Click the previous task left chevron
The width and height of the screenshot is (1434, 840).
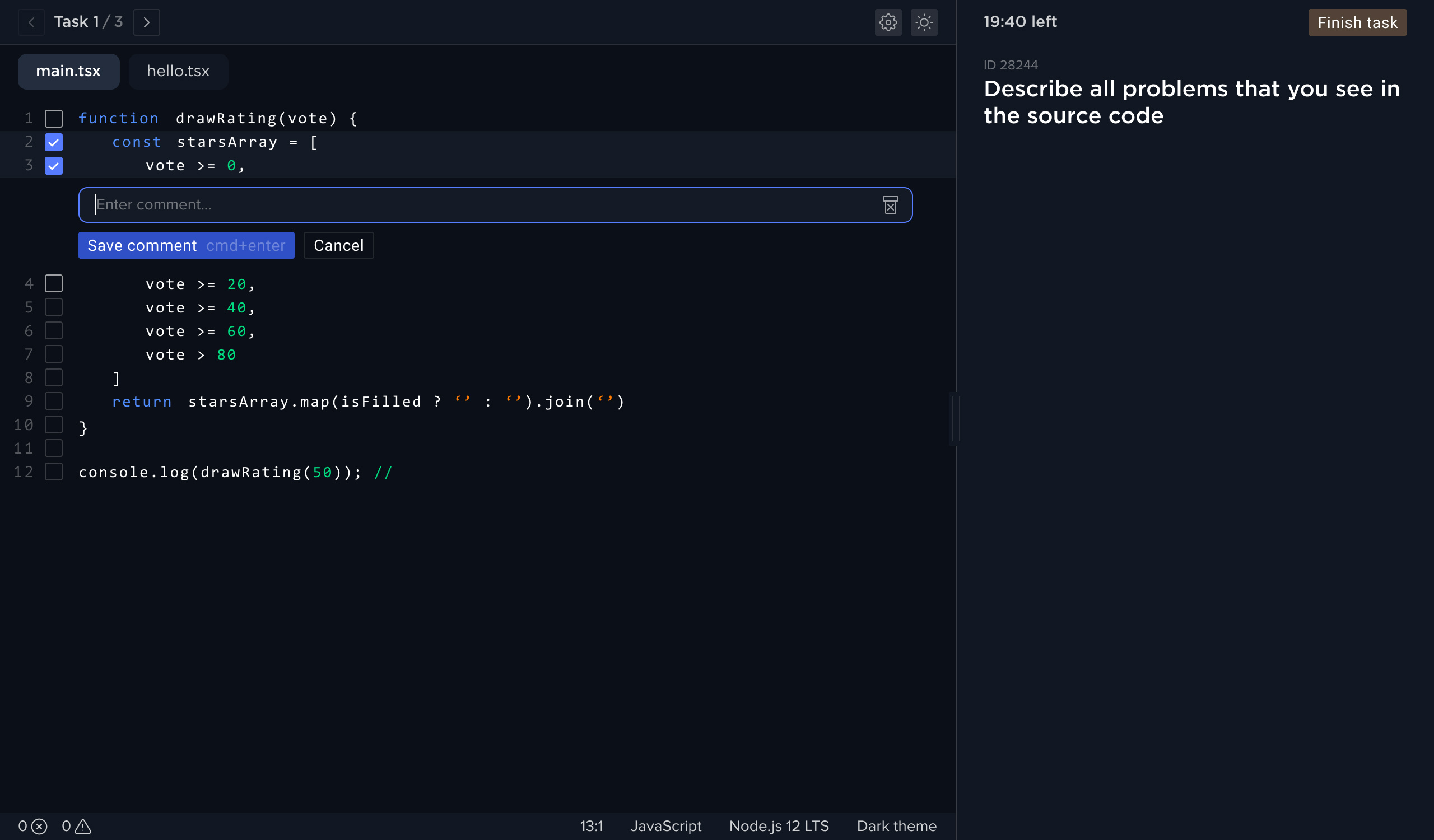pos(31,22)
